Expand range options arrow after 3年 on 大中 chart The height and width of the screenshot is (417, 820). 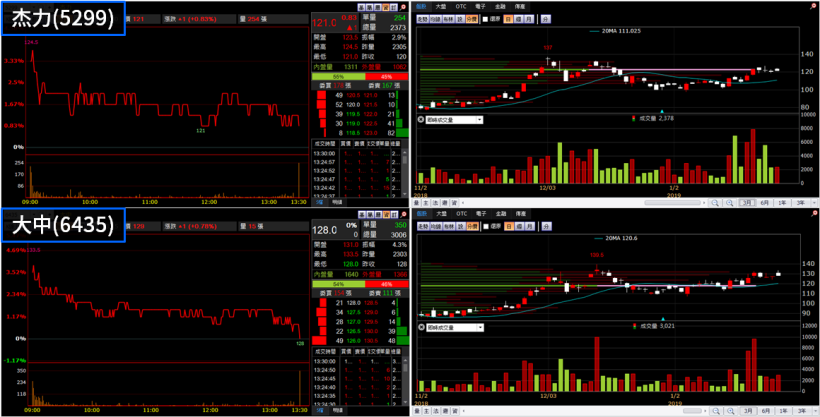click(x=814, y=411)
